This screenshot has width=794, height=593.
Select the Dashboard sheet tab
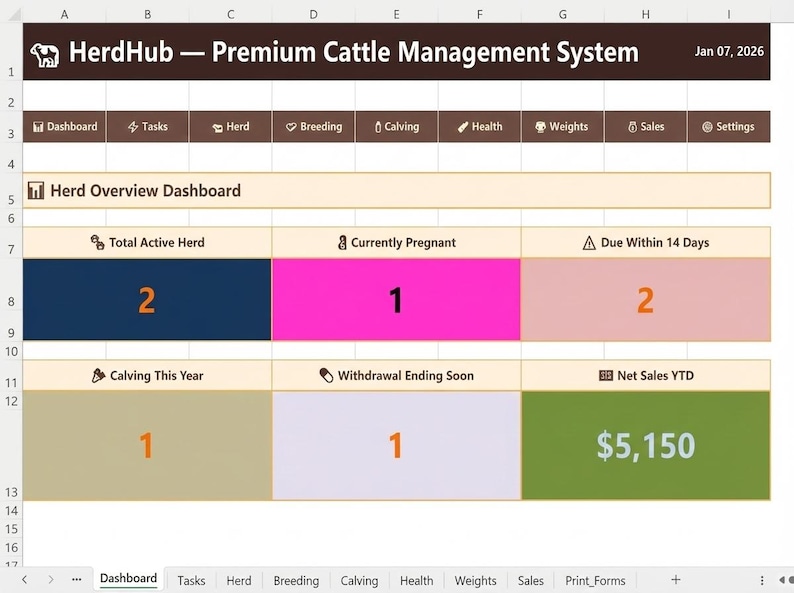click(129, 579)
